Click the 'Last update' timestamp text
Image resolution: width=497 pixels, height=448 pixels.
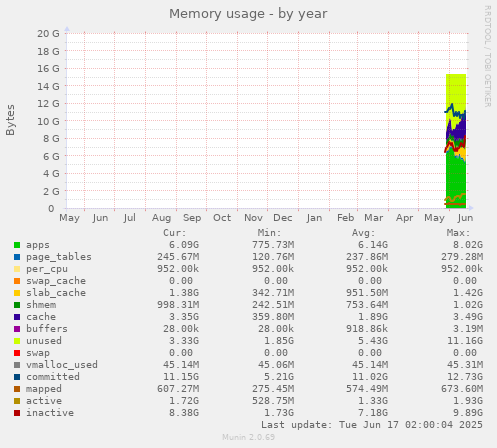coord(372,425)
